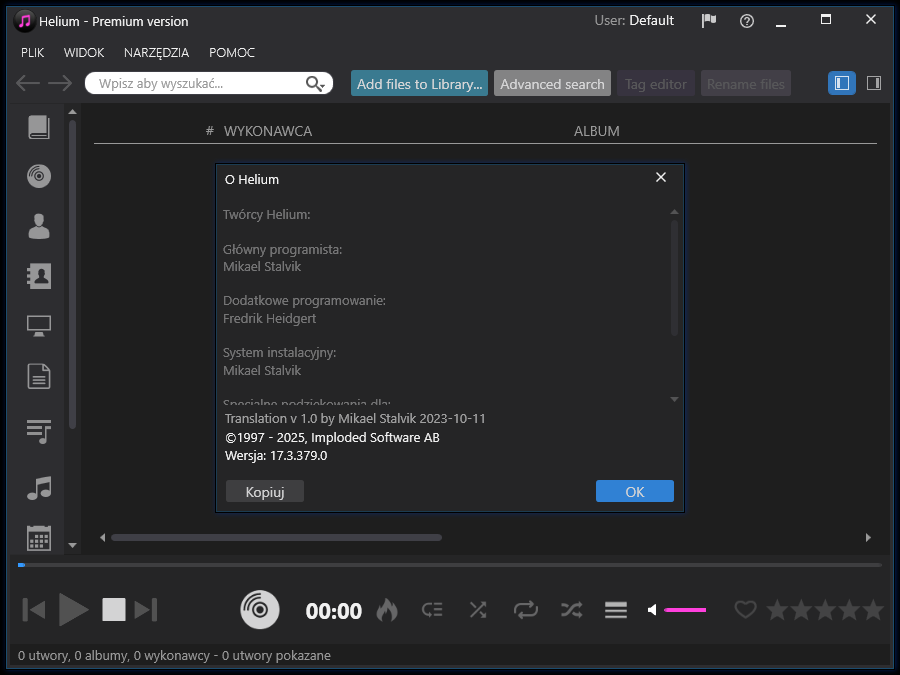The width and height of the screenshot is (900, 675).
Task: Click horizontal scroll left arrow
Action: (102, 537)
